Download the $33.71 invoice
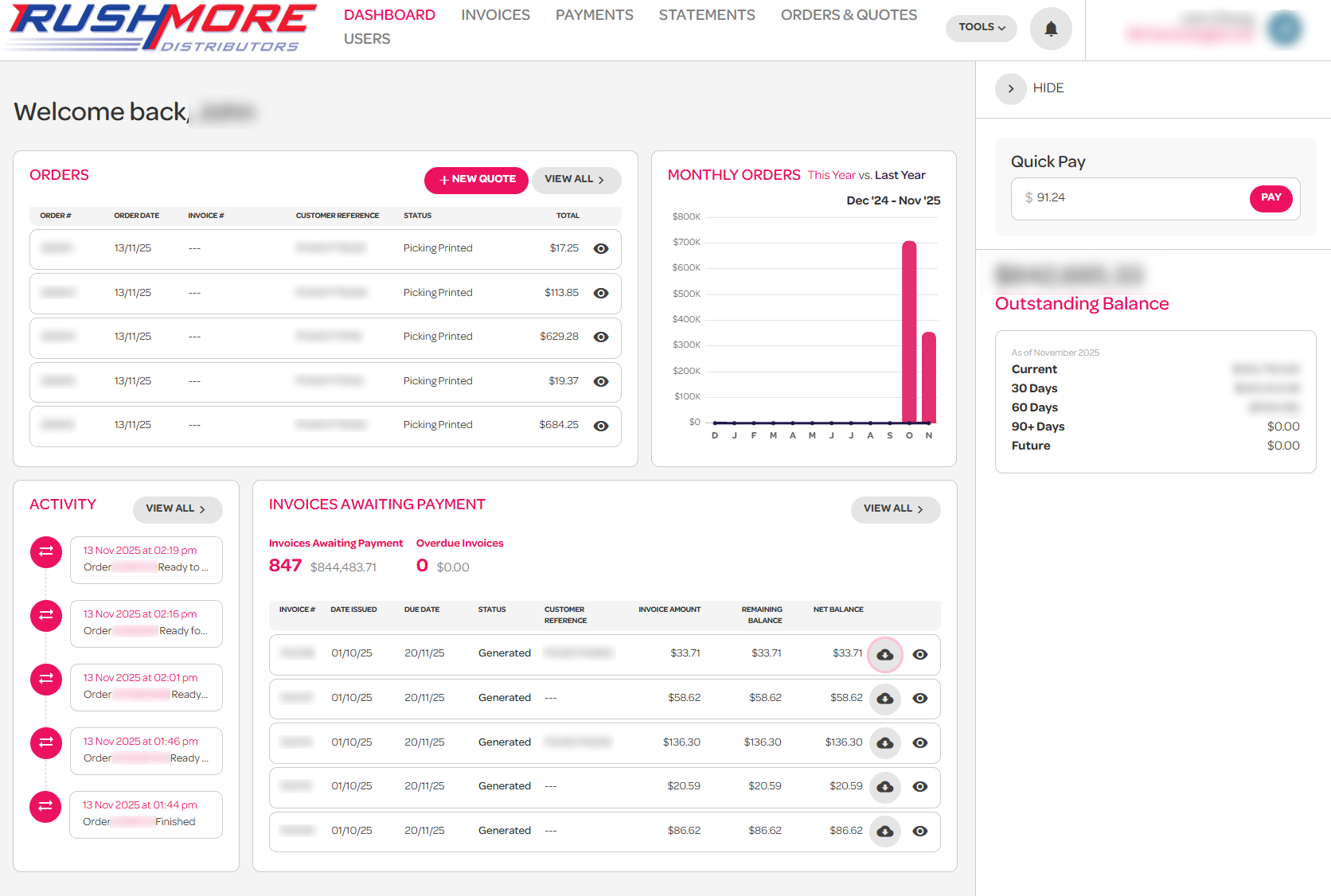The width and height of the screenshot is (1331, 896). tap(884, 654)
